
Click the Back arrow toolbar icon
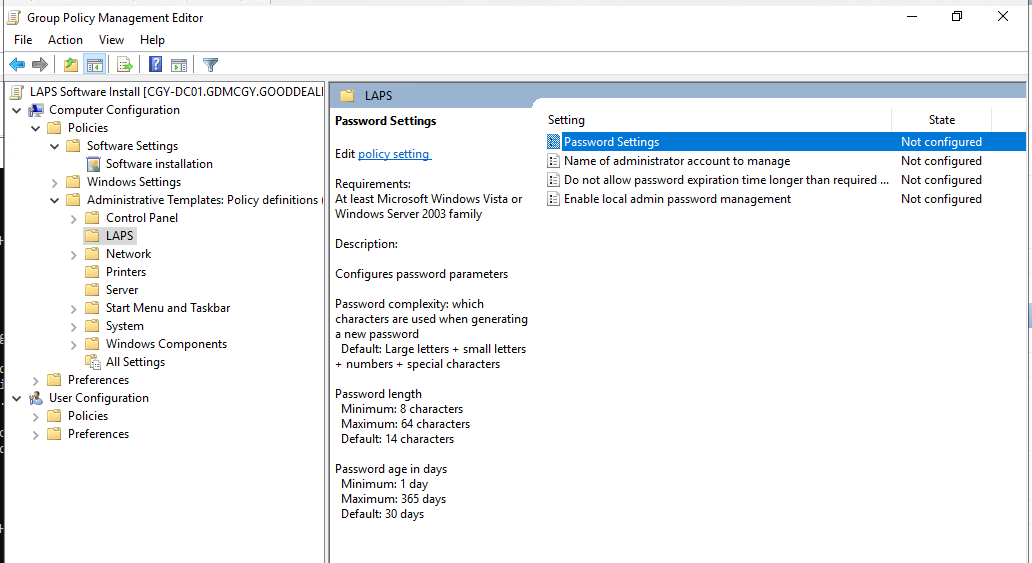tap(17, 65)
